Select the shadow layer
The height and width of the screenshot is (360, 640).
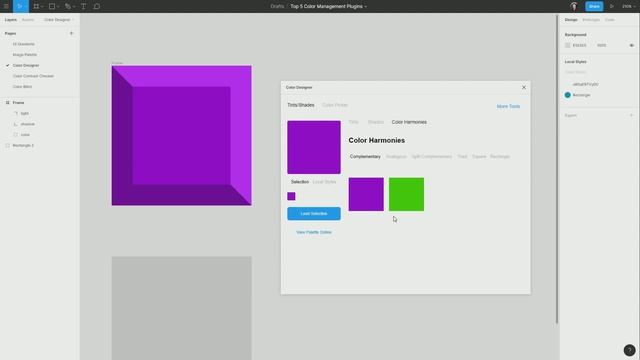click(x=28, y=124)
